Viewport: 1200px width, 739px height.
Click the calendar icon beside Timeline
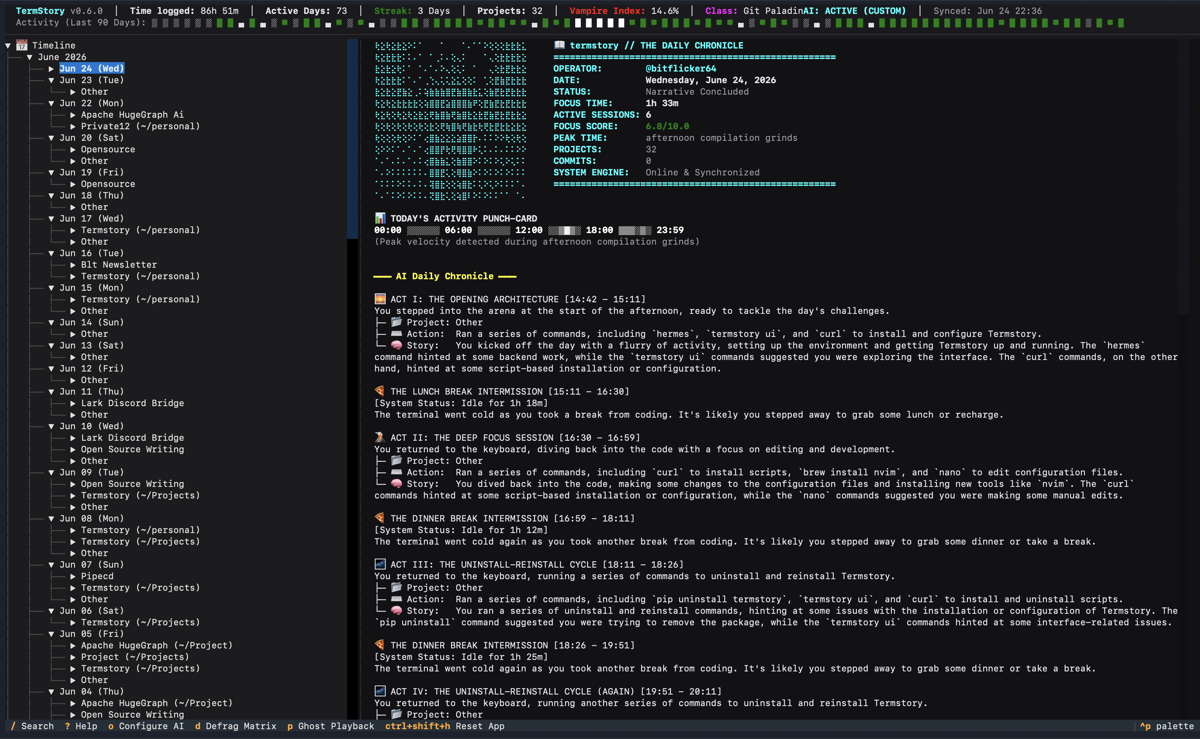click(22, 45)
